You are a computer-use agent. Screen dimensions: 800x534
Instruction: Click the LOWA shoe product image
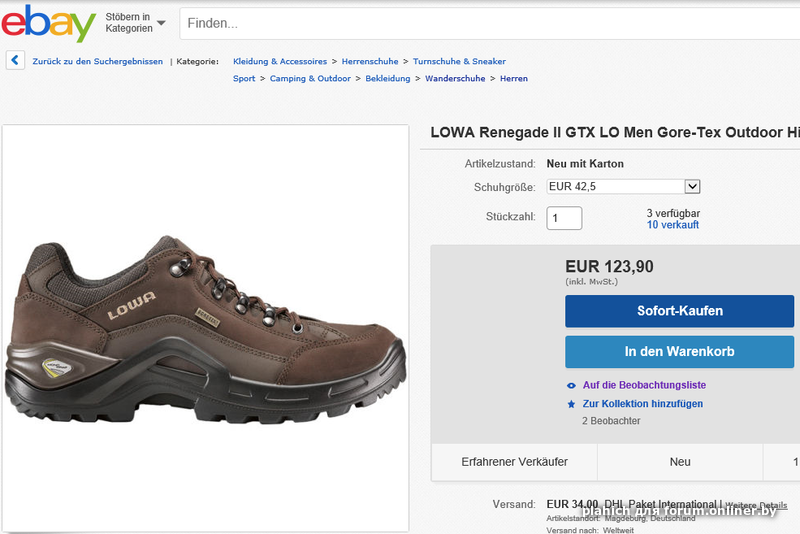(205, 325)
